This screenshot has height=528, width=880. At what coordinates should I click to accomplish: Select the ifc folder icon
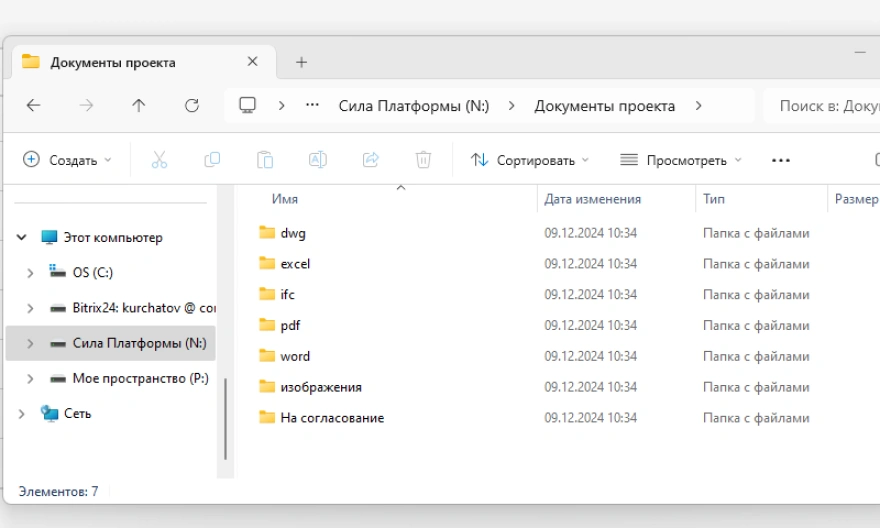pos(267,294)
